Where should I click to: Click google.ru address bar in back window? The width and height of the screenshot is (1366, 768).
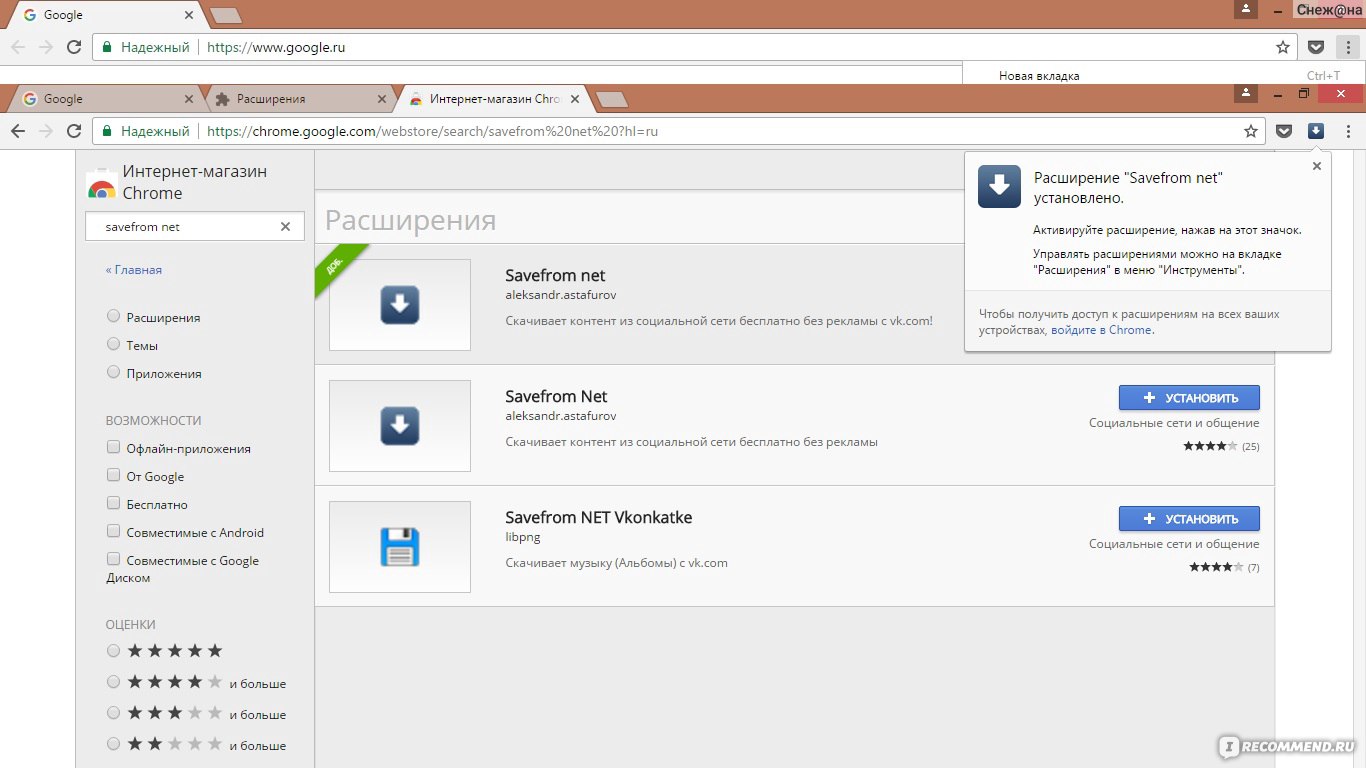695,47
